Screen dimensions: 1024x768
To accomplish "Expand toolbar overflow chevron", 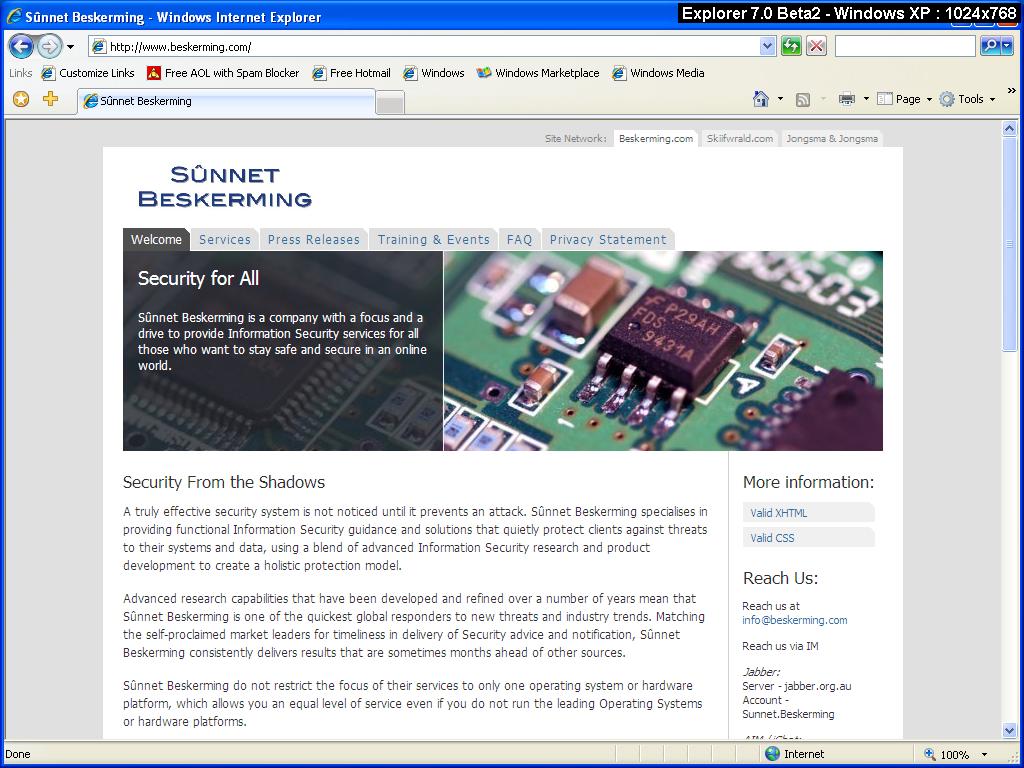I will [1012, 91].
